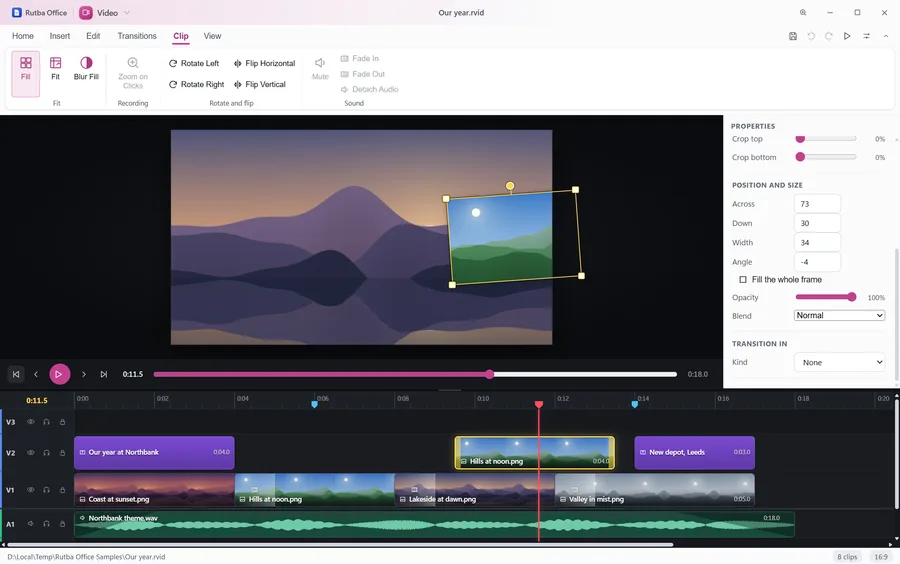This screenshot has width=900, height=564.
Task: Open the Transitions tab
Action: pyautogui.click(x=137, y=36)
